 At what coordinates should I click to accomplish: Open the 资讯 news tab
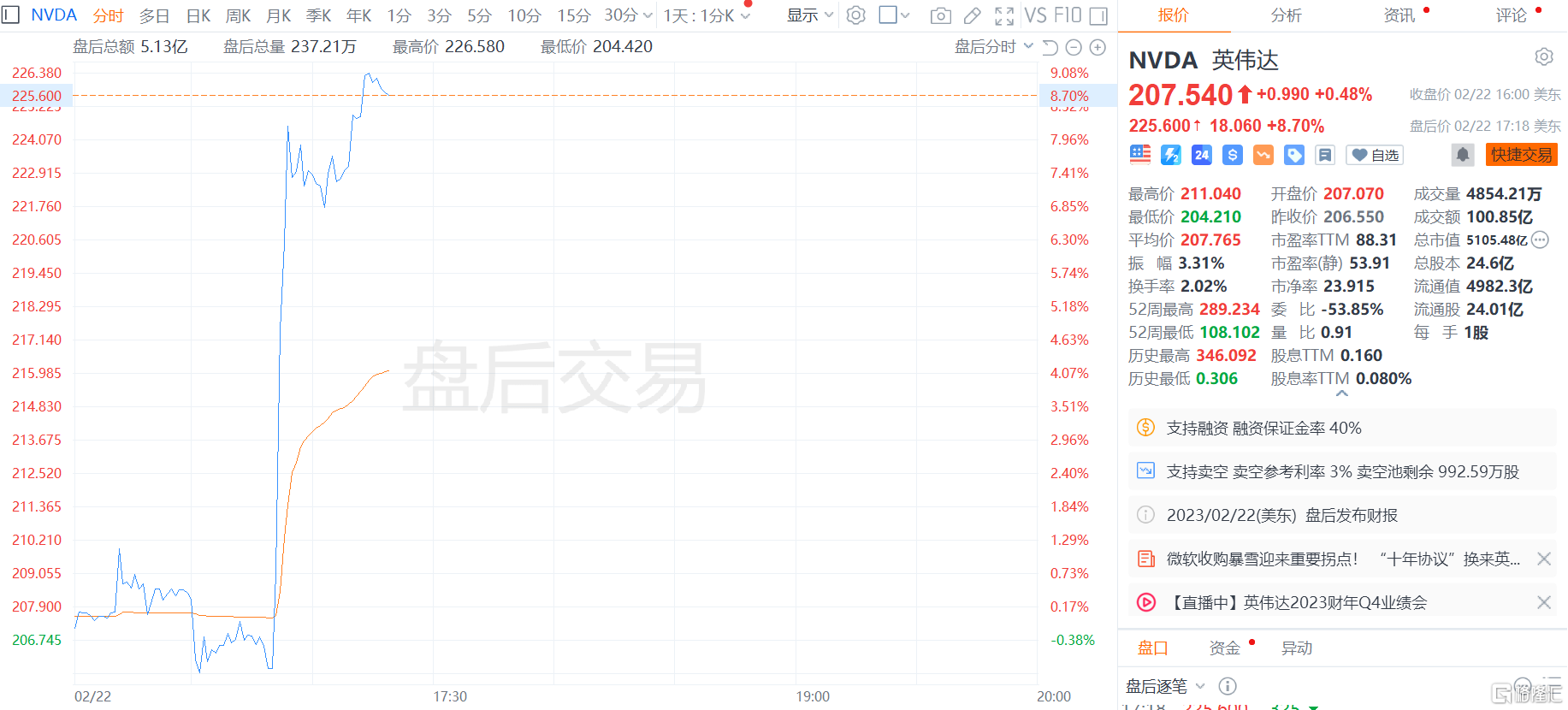click(1399, 15)
